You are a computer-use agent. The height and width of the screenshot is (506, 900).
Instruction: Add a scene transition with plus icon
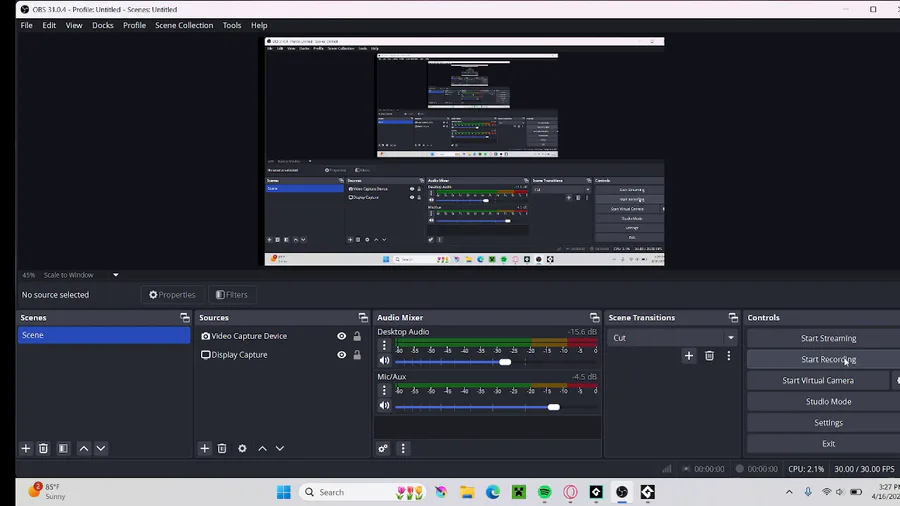point(689,356)
